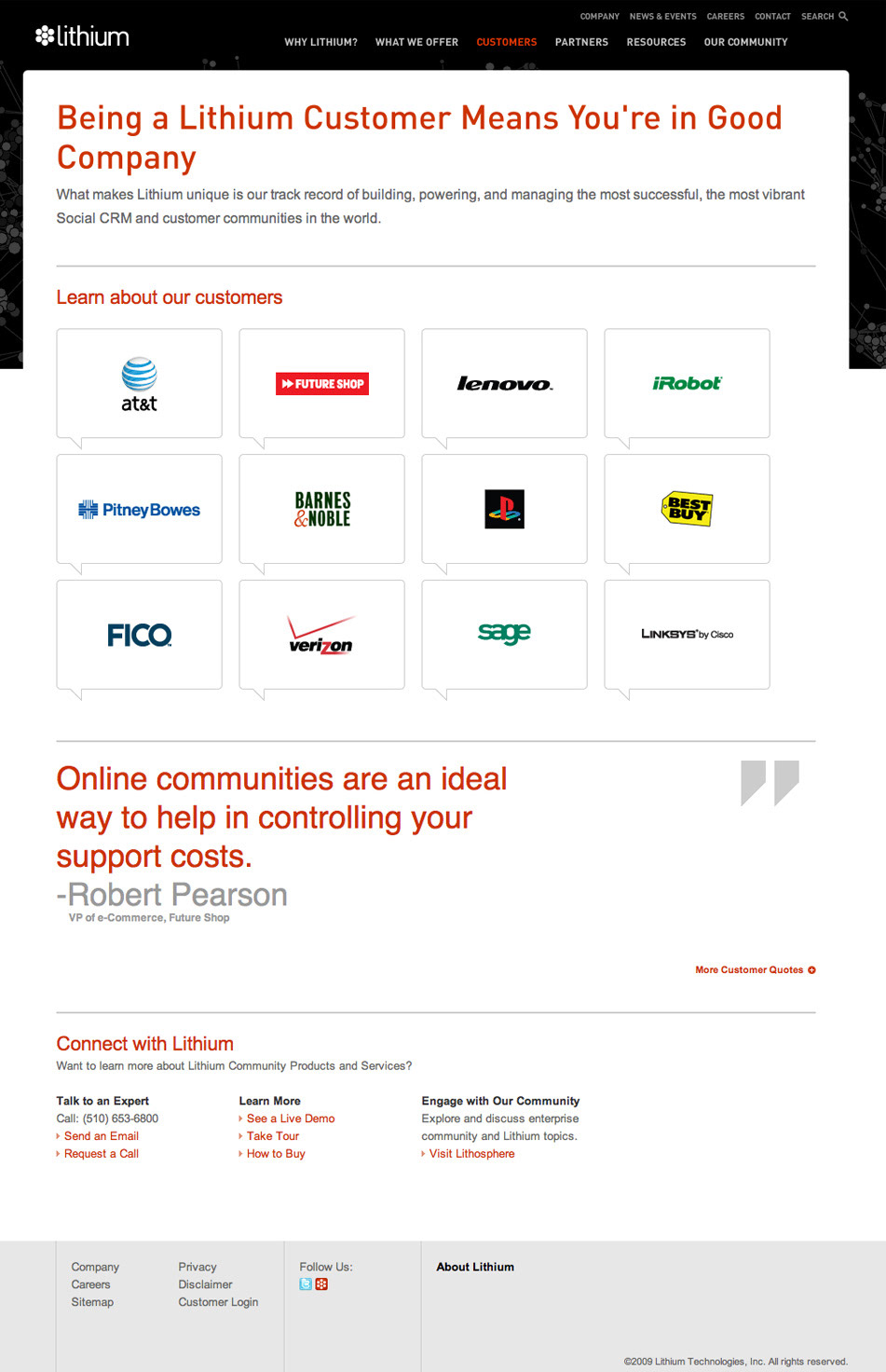Open News & Events top link
Image resolution: width=886 pixels, height=1372 pixels.
pyautogui.click(x=662, y=16)
